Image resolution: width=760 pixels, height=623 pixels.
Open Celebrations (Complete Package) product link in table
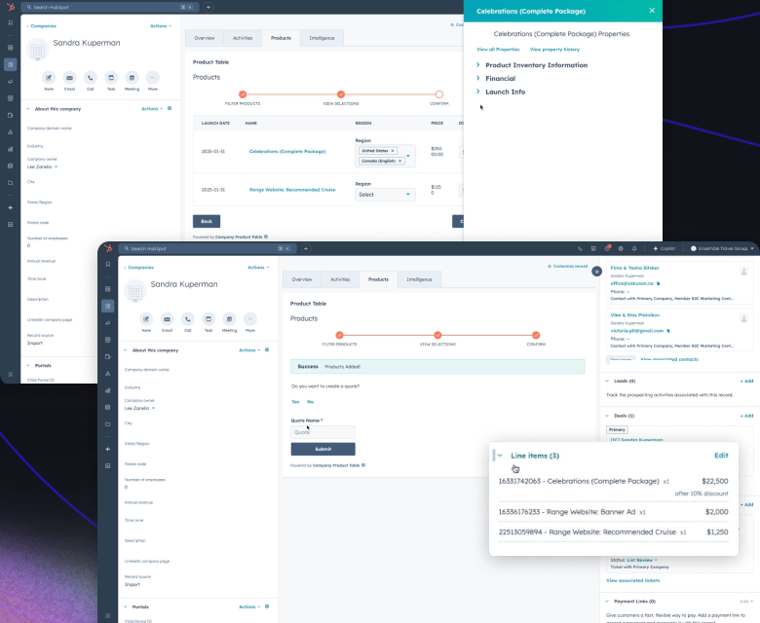coord(287,152)
